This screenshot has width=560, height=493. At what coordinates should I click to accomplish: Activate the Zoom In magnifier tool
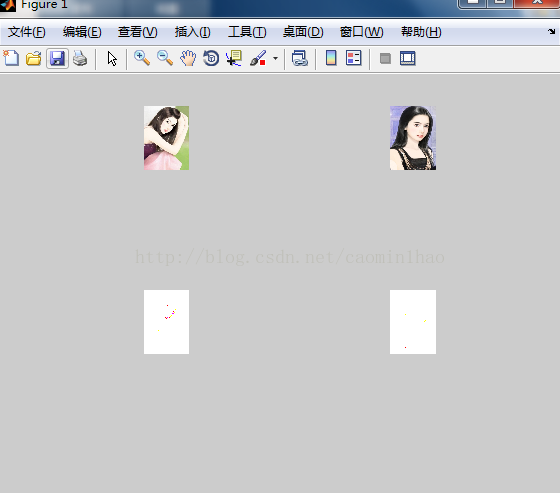pyautogui.click(x=142, y=58)
